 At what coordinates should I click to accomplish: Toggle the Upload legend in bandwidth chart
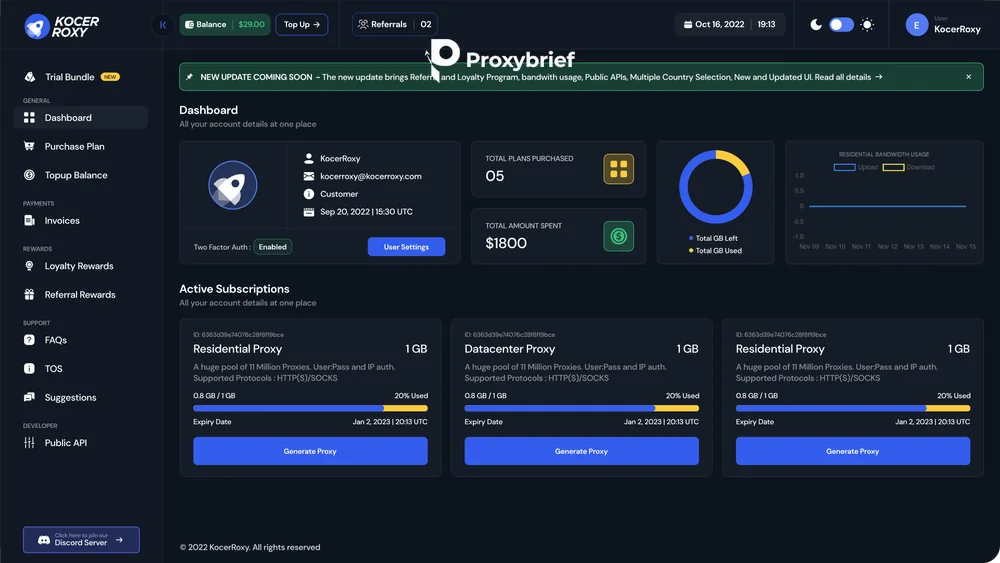tap(855, 167)
